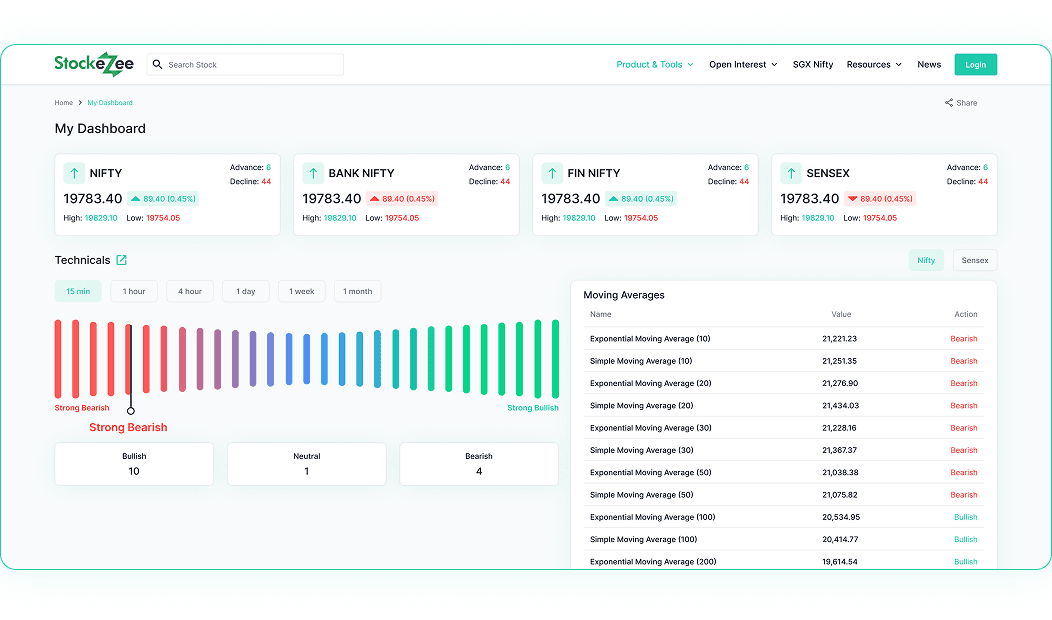Image resolution: width=1052 pixels, height=620 pixels.
Task: Expand the Product & Tools menu
Action: (655, 64)
